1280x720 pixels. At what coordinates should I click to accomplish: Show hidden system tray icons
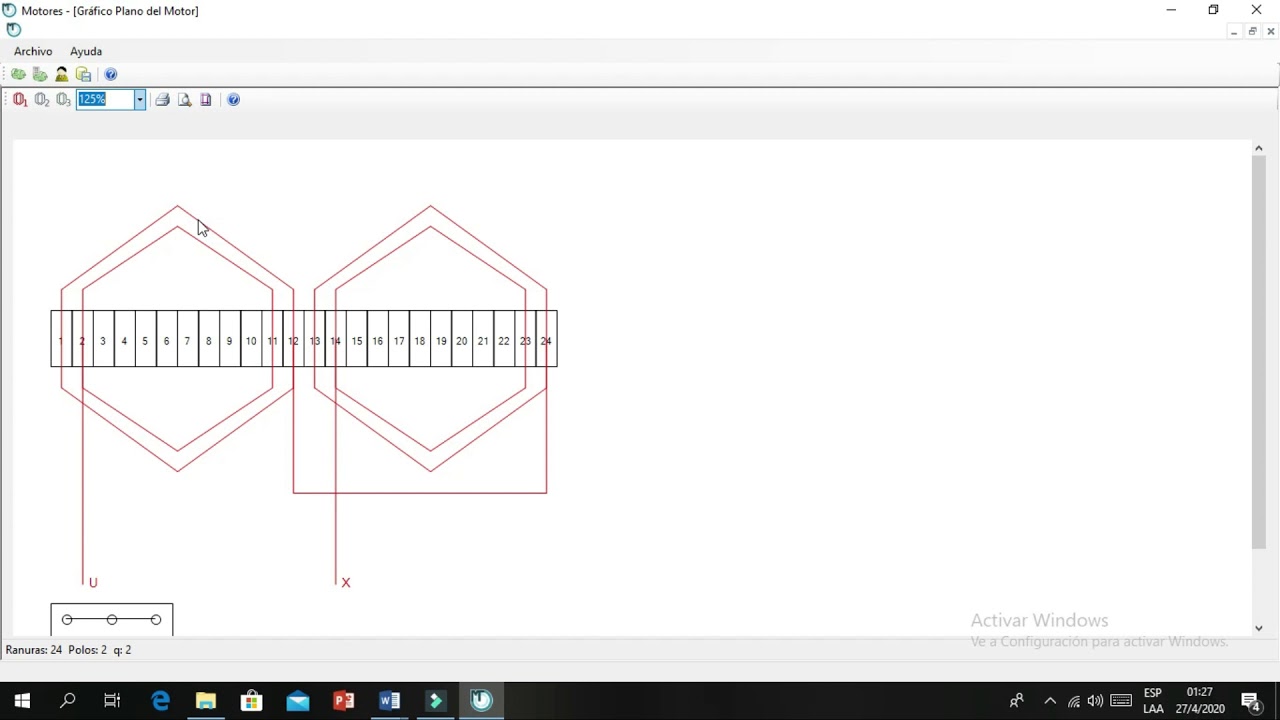pos(1050,701)
